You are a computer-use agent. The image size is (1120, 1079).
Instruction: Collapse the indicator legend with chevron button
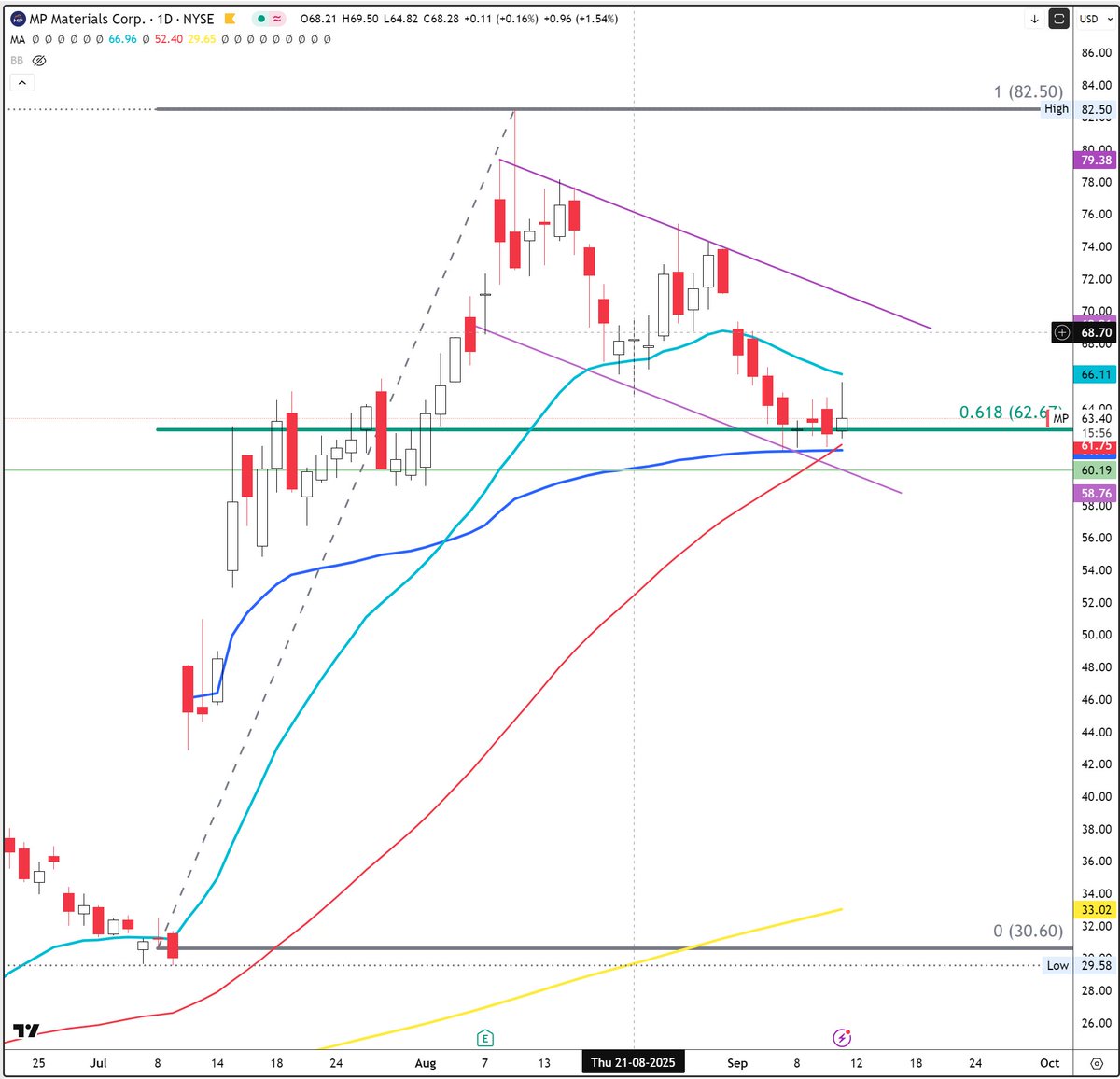click(22, 82)
